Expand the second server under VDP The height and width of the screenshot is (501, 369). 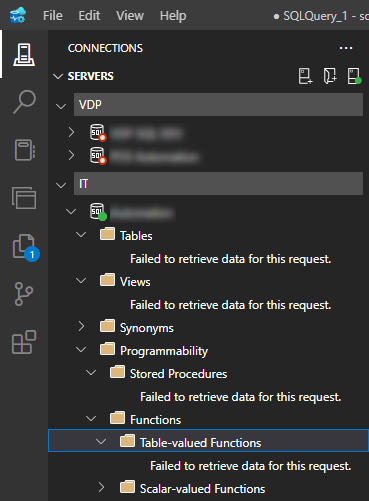(x=71, y=155)
